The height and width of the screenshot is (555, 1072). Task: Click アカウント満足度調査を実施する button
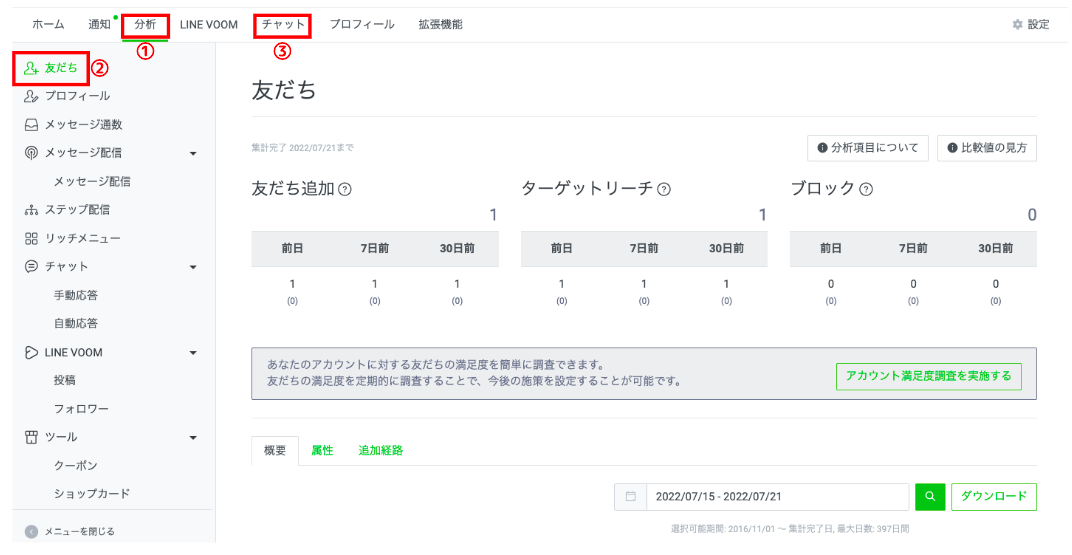[x=928, y=376]
